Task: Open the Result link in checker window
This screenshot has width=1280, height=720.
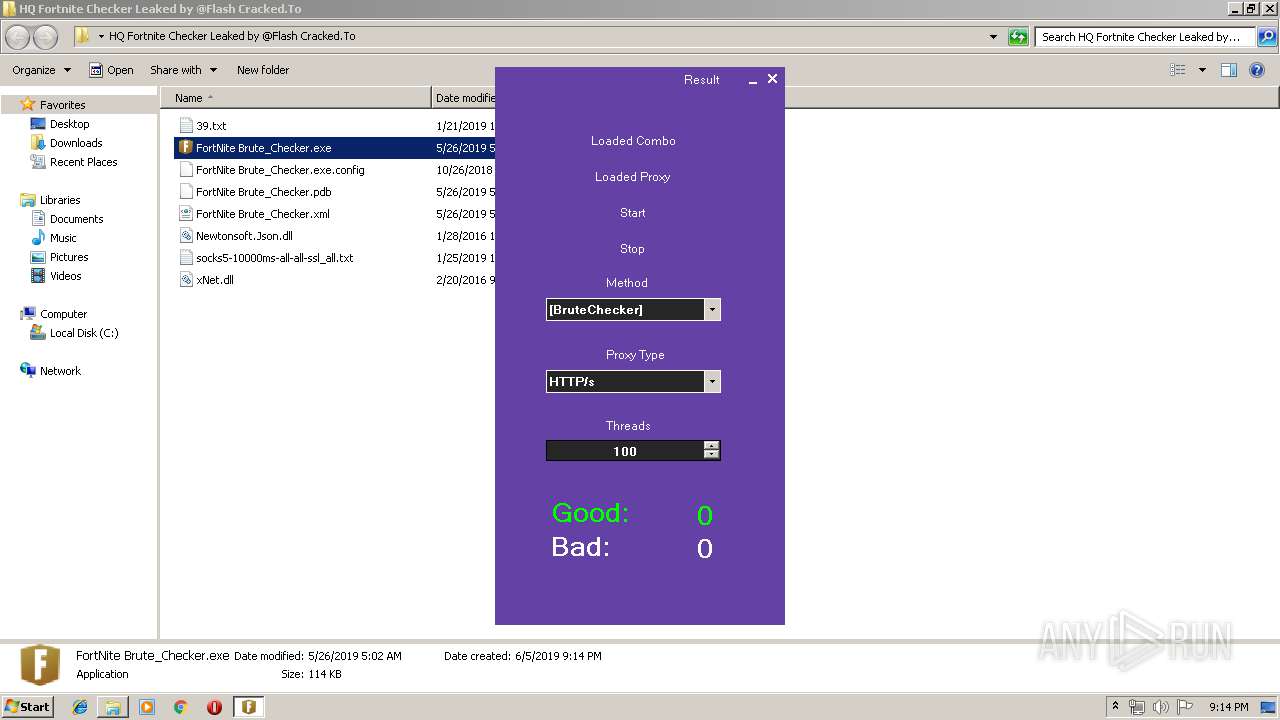Action: (x=701, y=80)
